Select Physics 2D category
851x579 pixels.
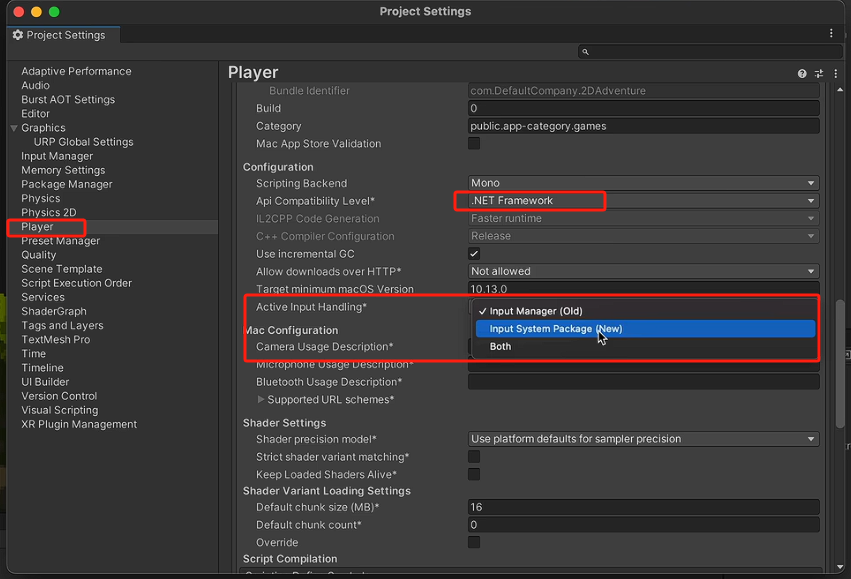[48, 212]
